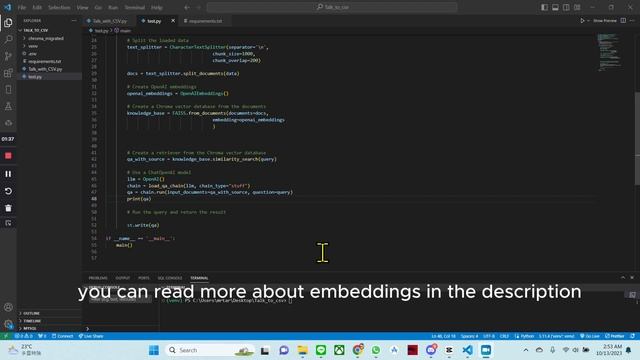Open the Testing flask icon in activity bar
This screenshot has width=640, height=360.
click(8, 106)
